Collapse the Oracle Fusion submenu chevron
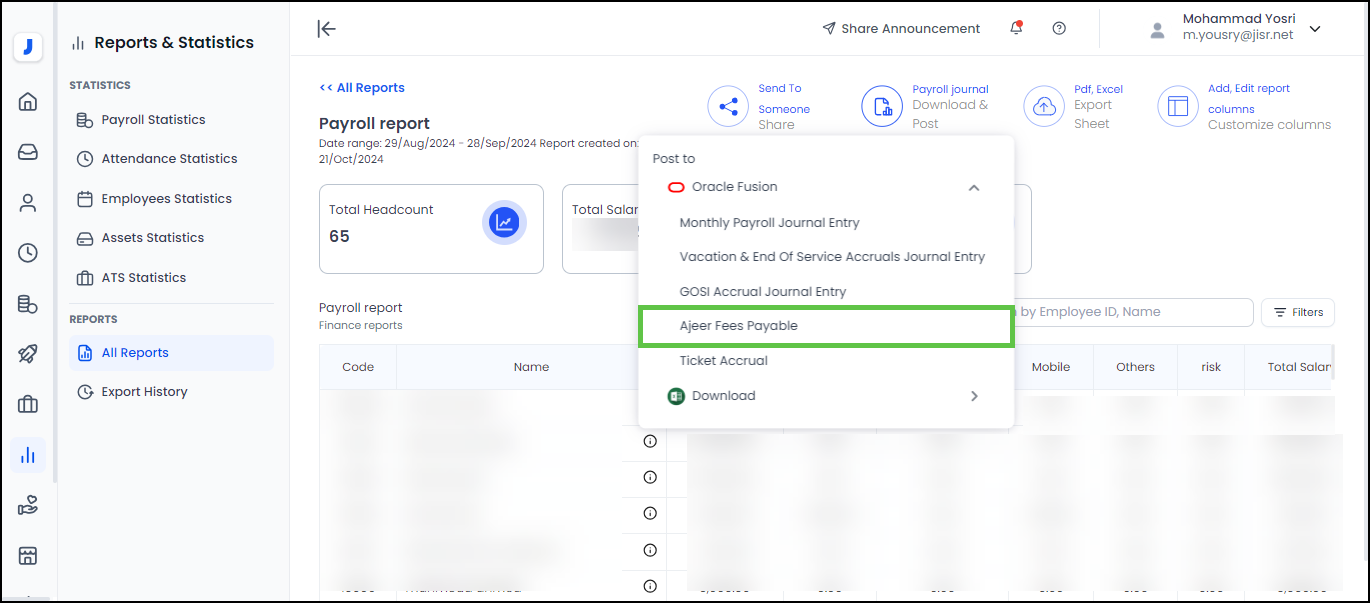 coord(974,187)
